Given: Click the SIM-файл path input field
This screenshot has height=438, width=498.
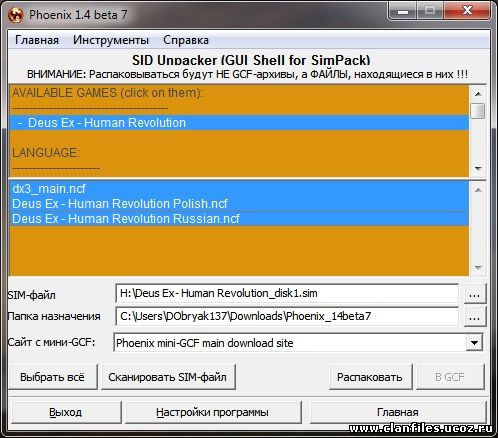Looking at the screenshot, I should [x=287, y=293].
